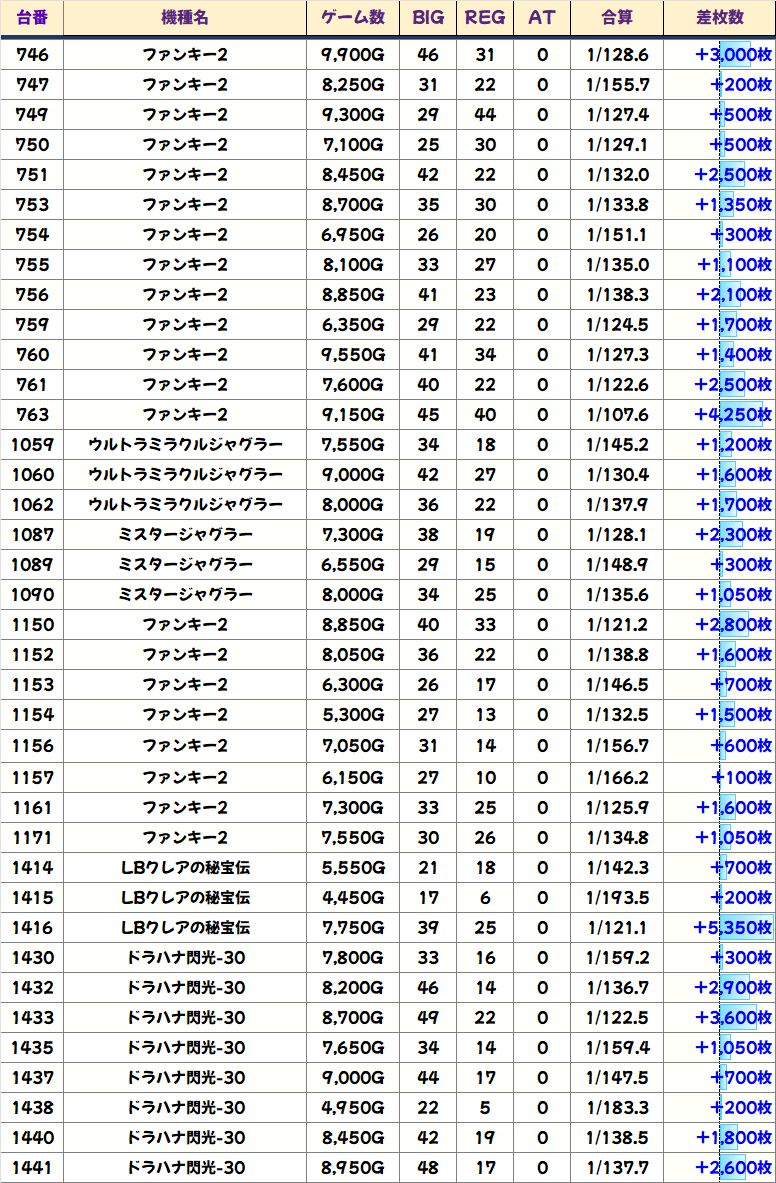Viewport: 776px width, 1183px height.
Task: Click the 差枚数 column header
Action: [719, 18]
